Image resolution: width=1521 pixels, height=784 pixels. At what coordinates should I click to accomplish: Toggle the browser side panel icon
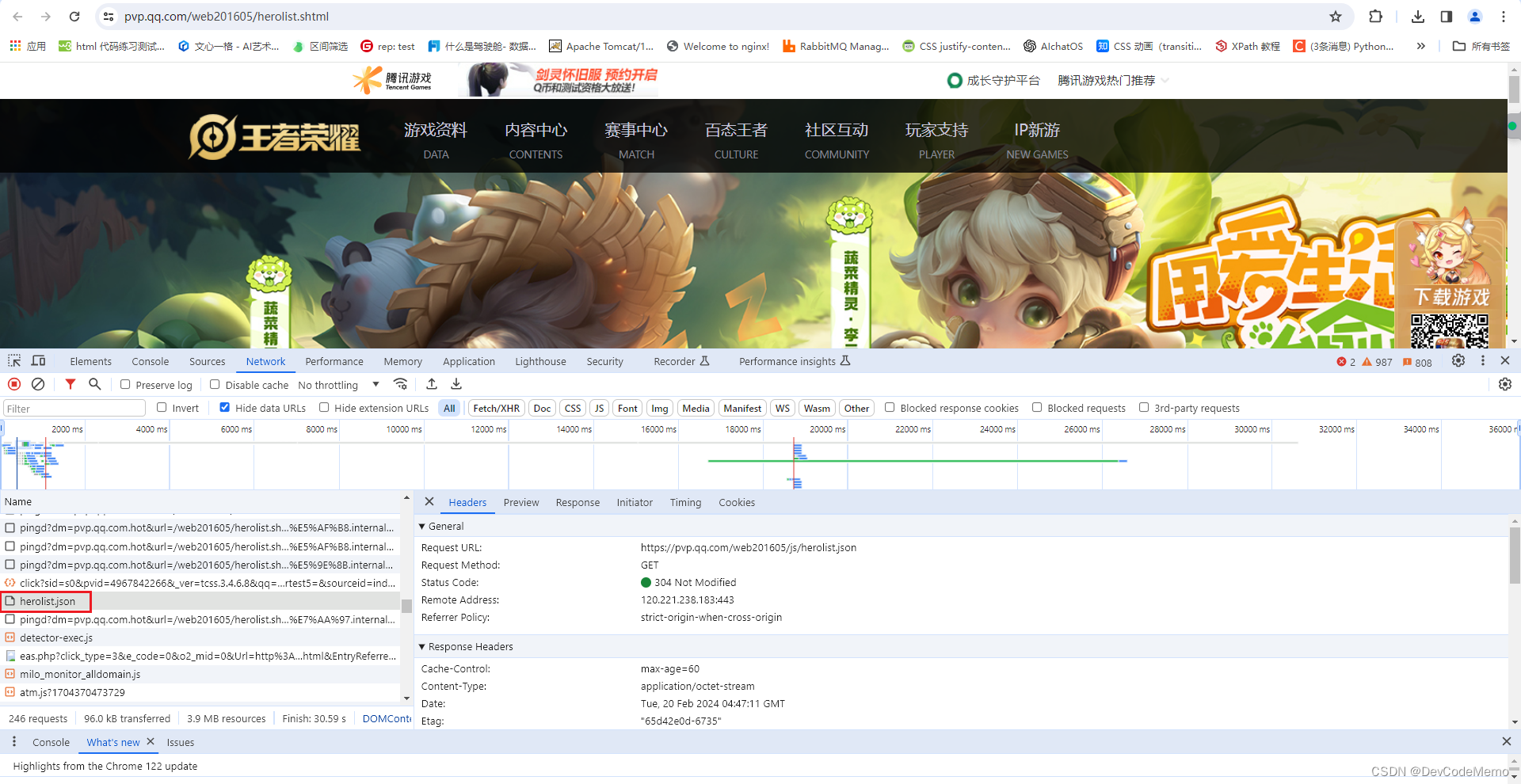tap(1447, 17)
